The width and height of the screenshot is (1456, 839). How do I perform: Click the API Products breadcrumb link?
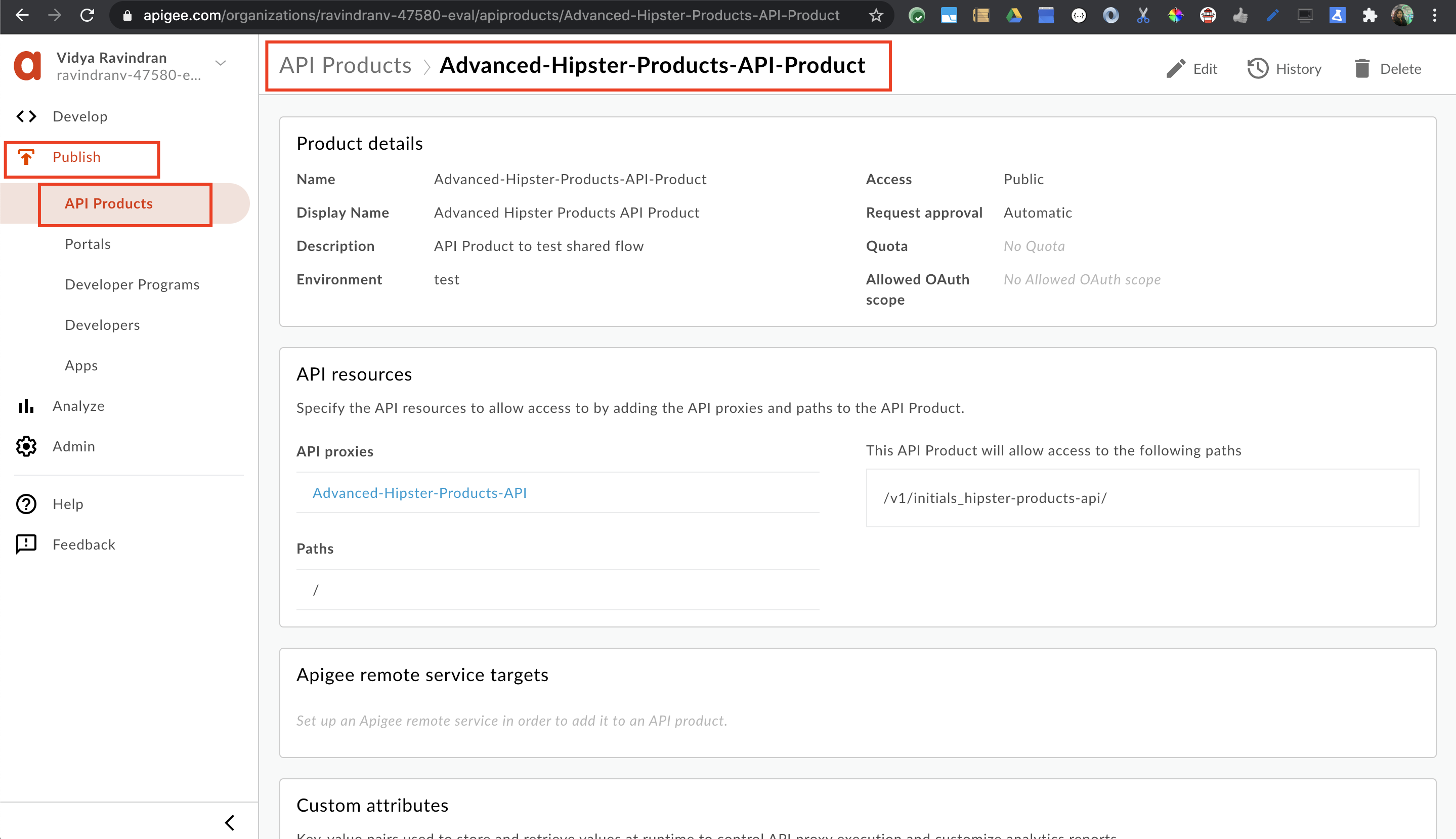click(346, 65)
